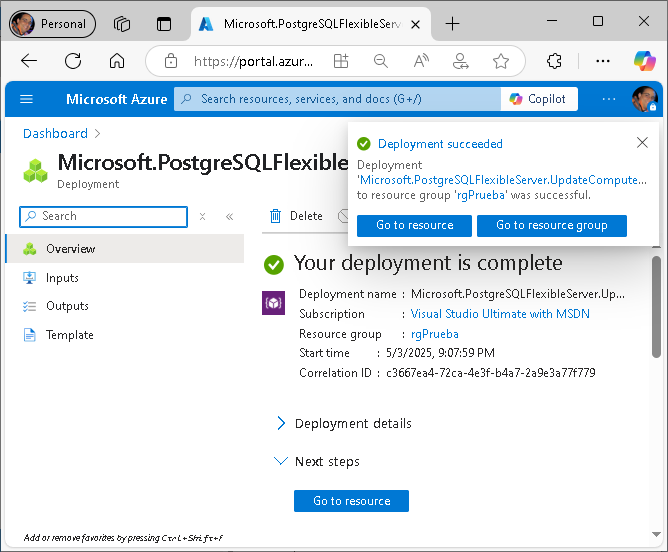
Task: Click Go to resource in notification
Action: click(415, 225)
